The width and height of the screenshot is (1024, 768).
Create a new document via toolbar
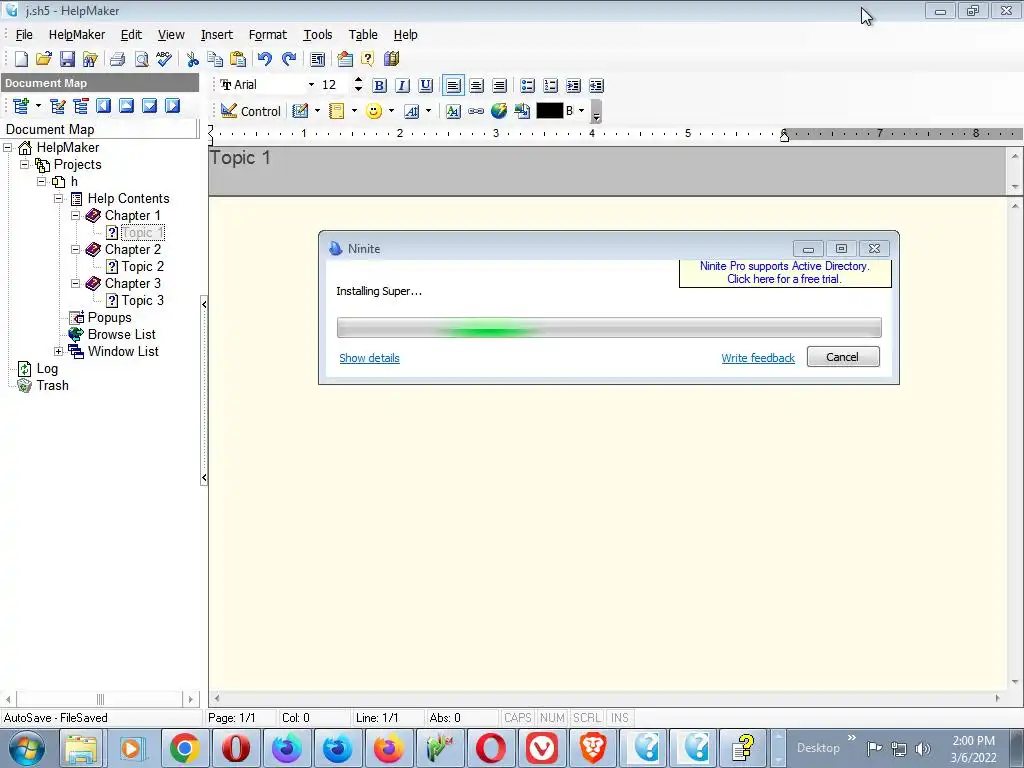click(21, 59)
